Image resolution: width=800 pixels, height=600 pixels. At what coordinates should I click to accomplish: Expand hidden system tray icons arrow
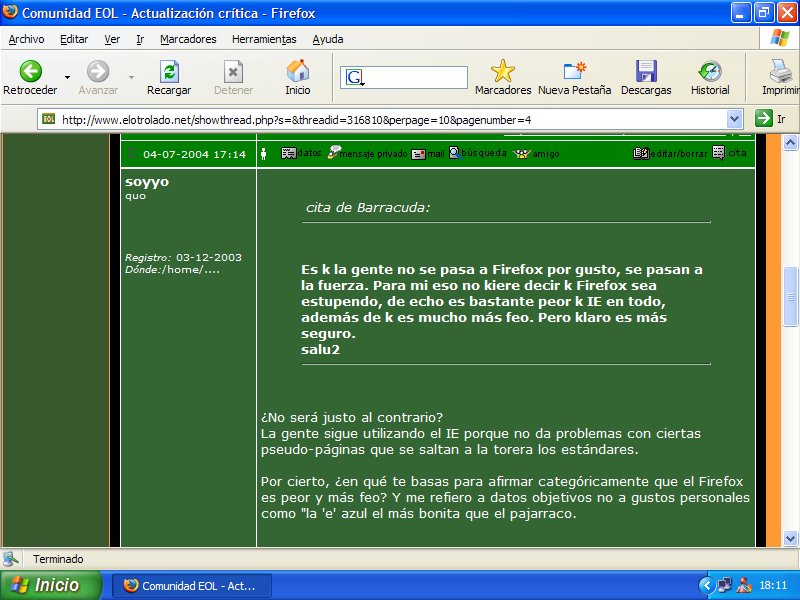(706, 585)
